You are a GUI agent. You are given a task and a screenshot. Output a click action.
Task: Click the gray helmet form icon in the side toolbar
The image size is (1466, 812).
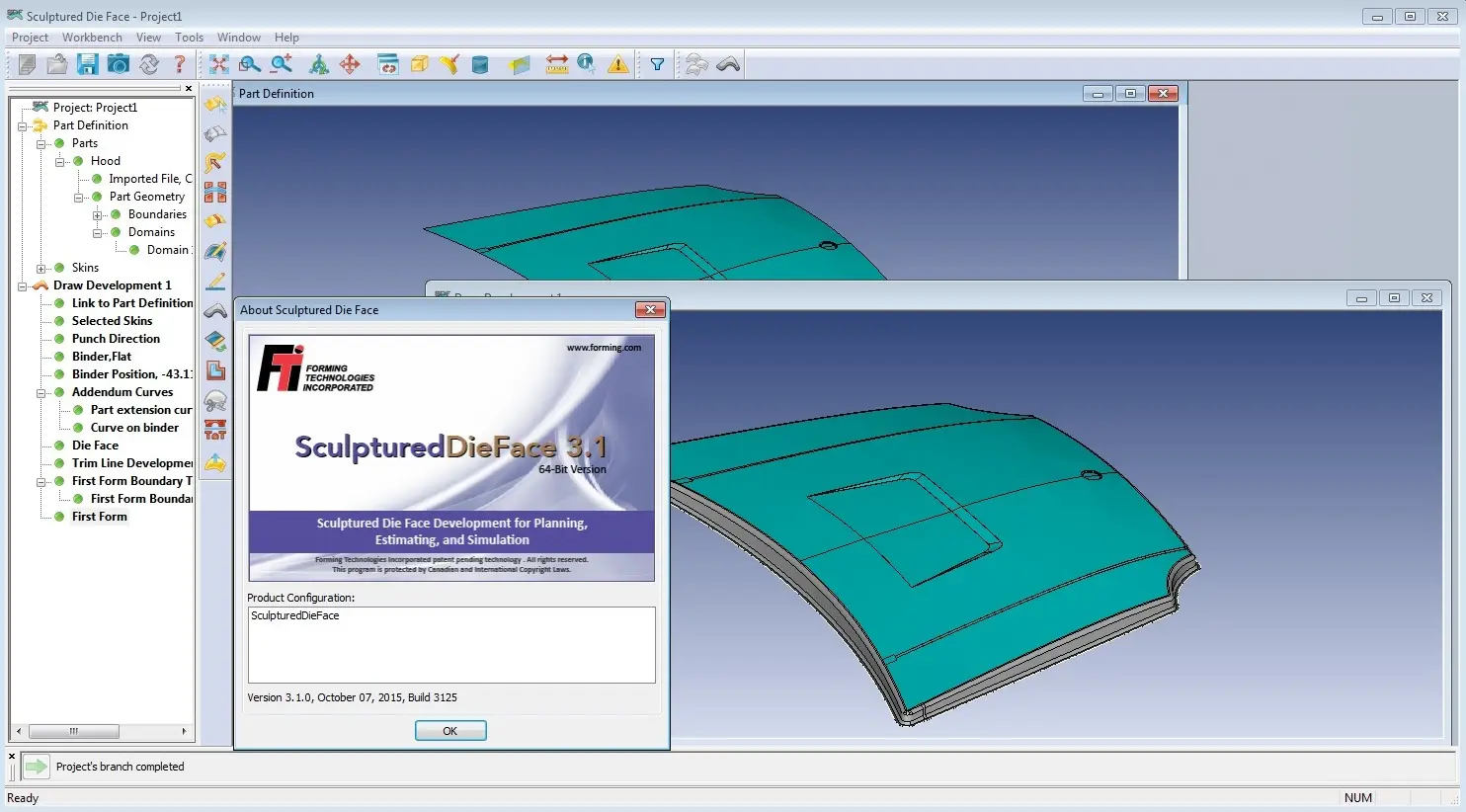[215, 400]
